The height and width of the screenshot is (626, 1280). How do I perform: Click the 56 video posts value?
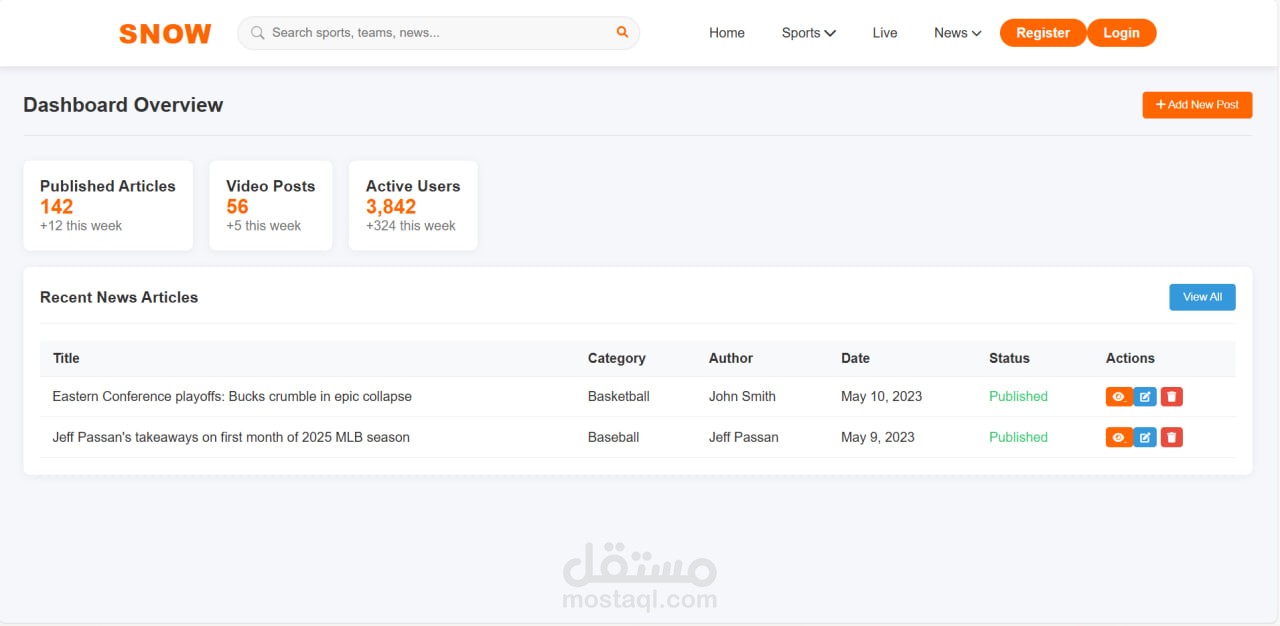click(237, 207)
